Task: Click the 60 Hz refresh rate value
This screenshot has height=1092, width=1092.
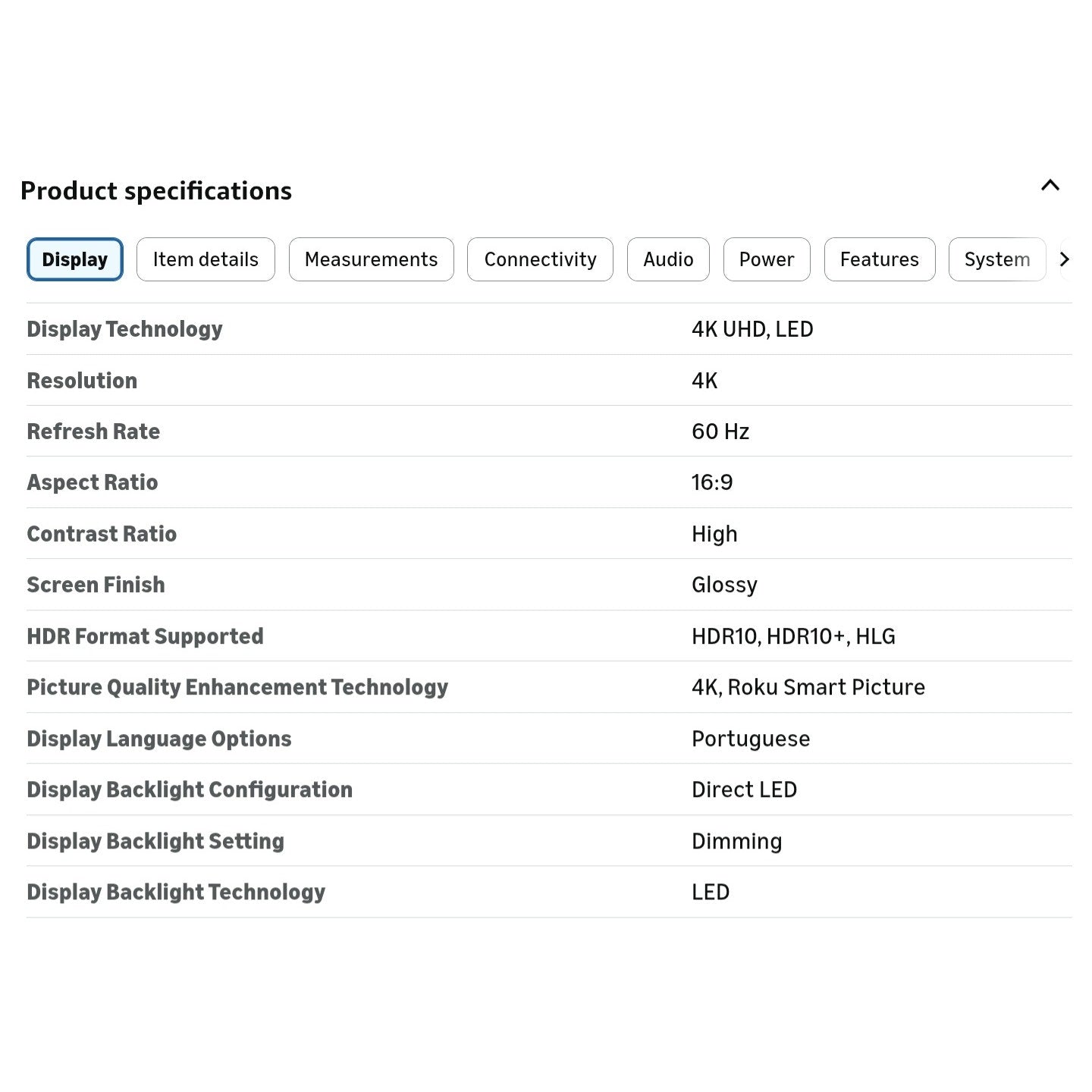Action: pyautogui.click(x=720, y=431)
